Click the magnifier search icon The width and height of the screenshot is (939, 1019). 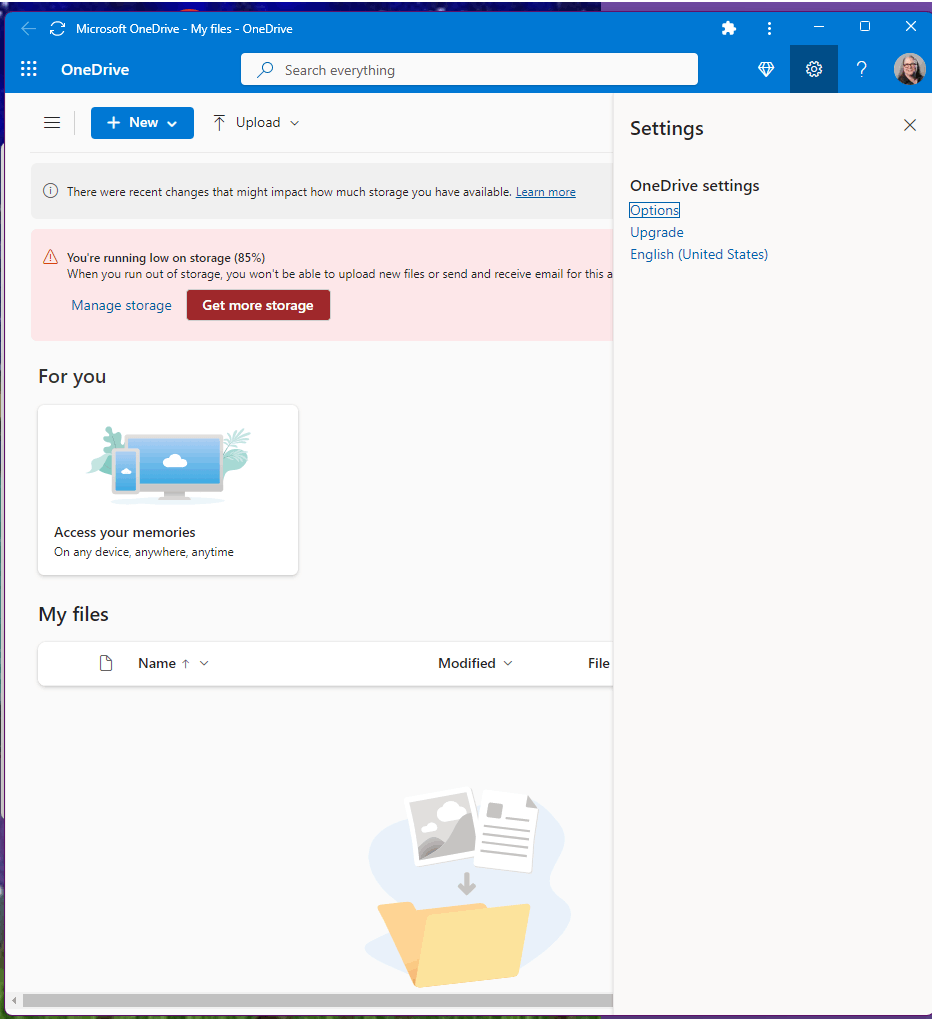pyautogui.click(x=265, y=70)
